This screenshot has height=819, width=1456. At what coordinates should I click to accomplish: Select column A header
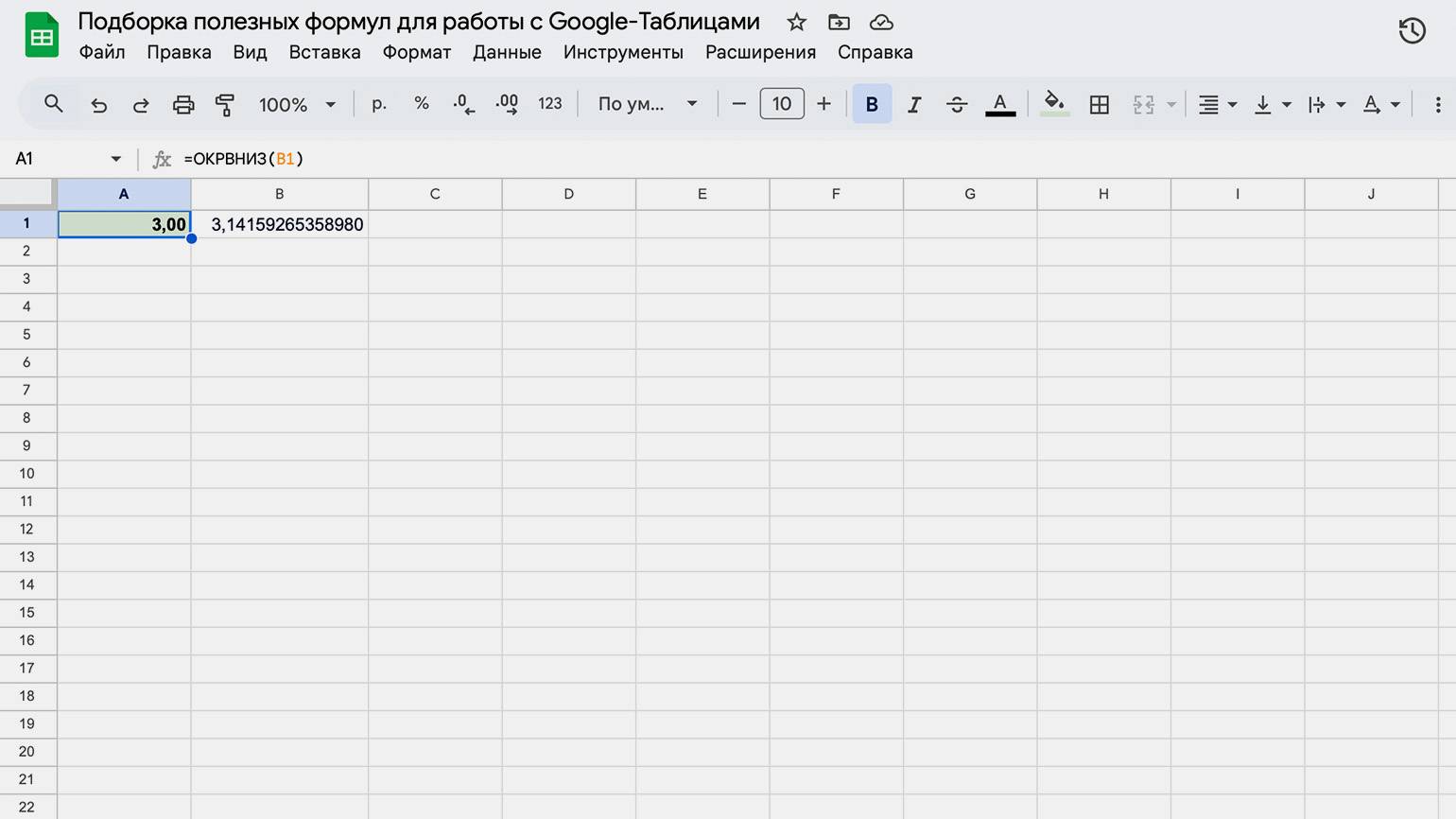(x=124, y=194)
